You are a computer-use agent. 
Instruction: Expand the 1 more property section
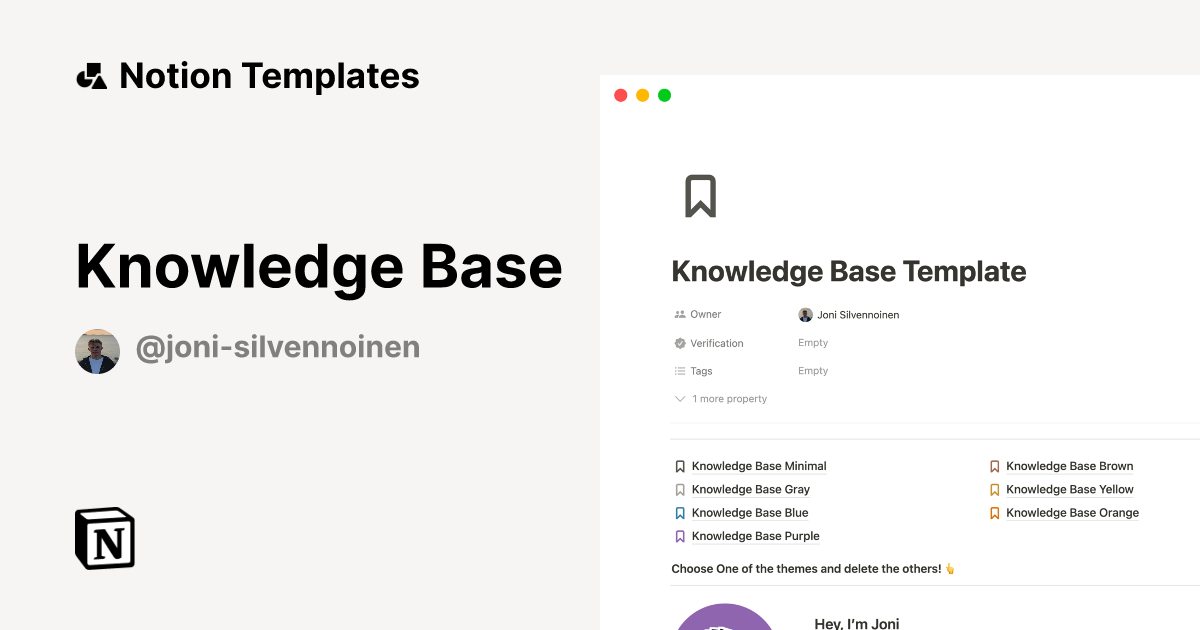(720, 398)
